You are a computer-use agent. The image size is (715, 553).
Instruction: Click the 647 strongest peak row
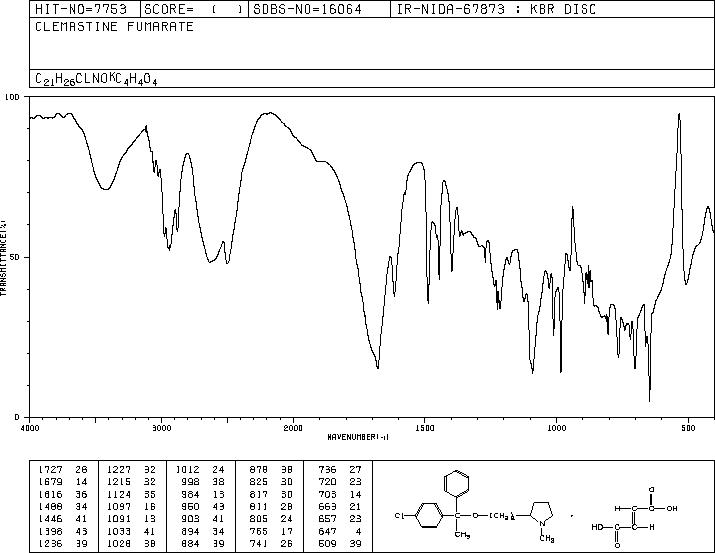click(340, 532)
